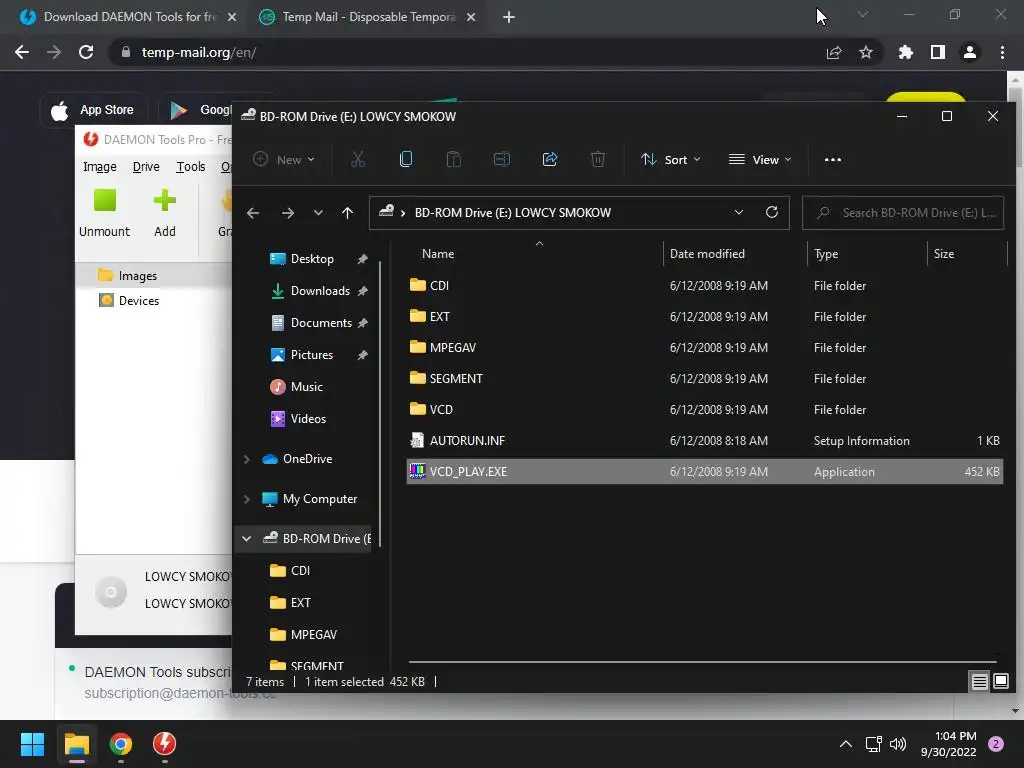The width and height of the screenshot is (1024, 768).
Task: Click the Share icon in Explorer toolbar
Action: coord(550,159)
